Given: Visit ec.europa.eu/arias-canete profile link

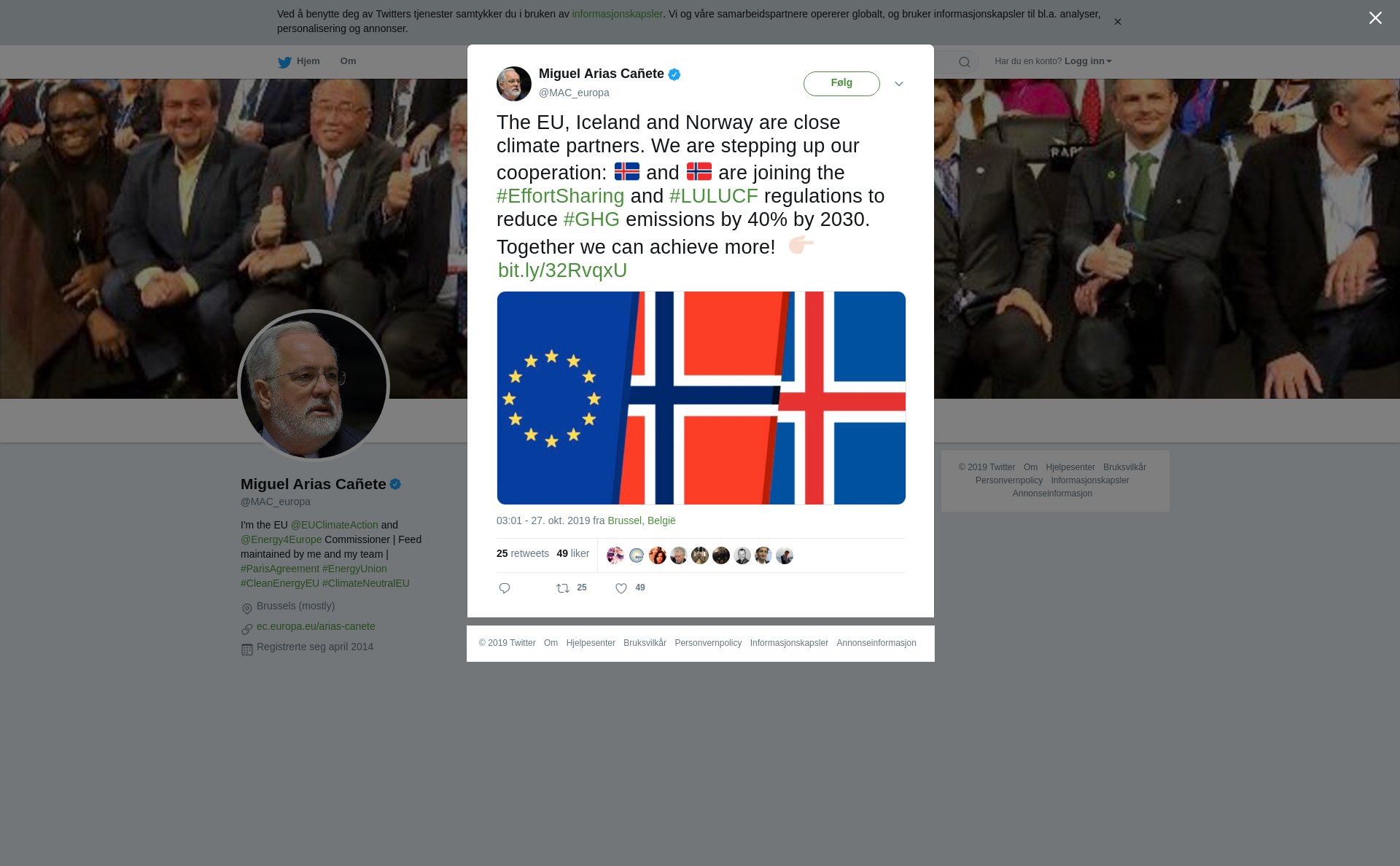Looking at the screenshot, I should pyautogui.click(x=316, y=626).
